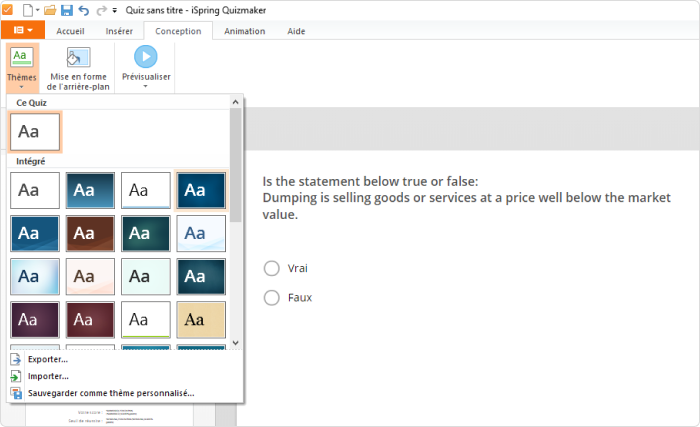Switch to the Accueil tab

pyautogui.click(x=70, y=31)
